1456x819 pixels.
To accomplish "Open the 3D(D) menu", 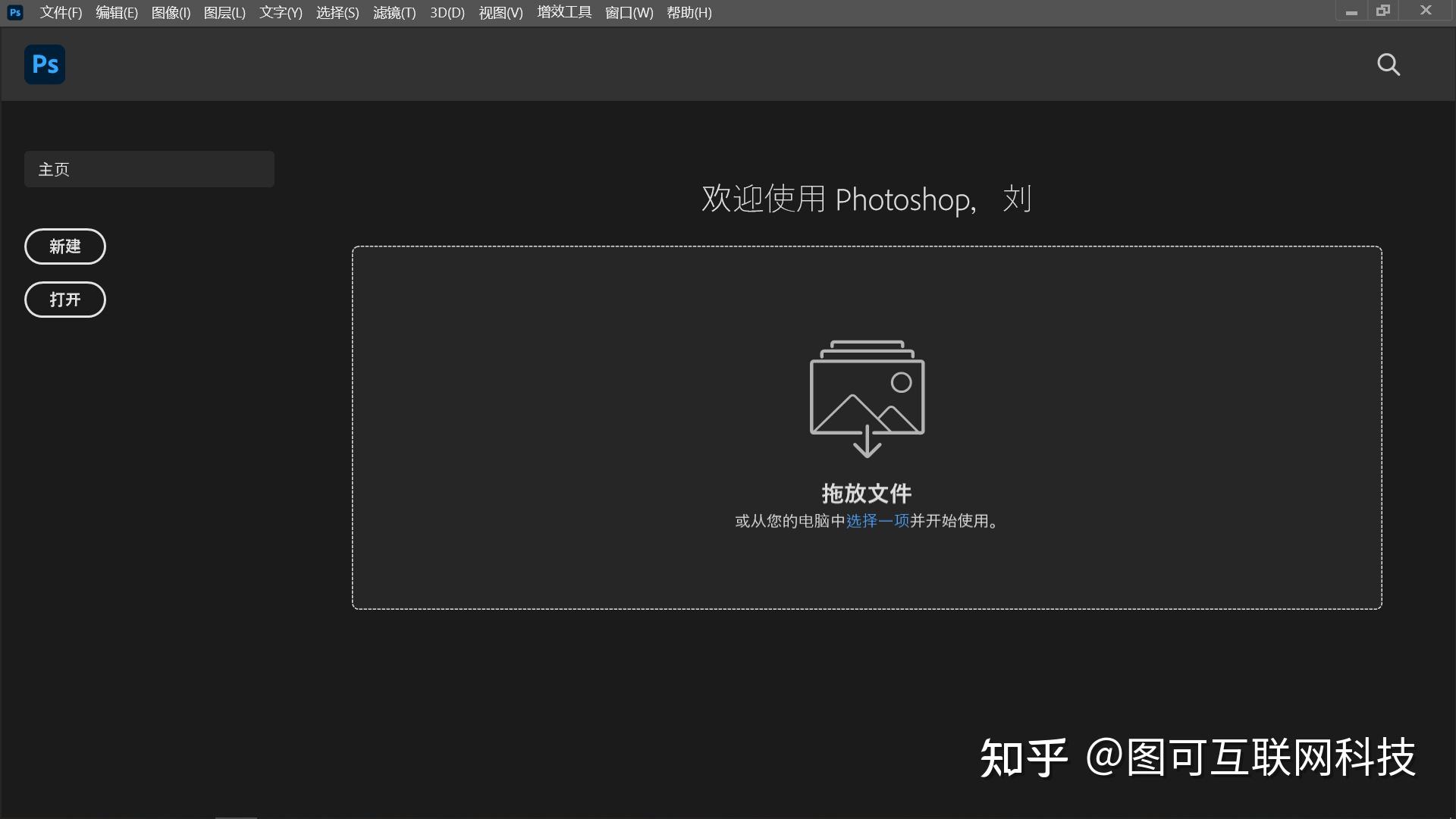I will point(446,12).
